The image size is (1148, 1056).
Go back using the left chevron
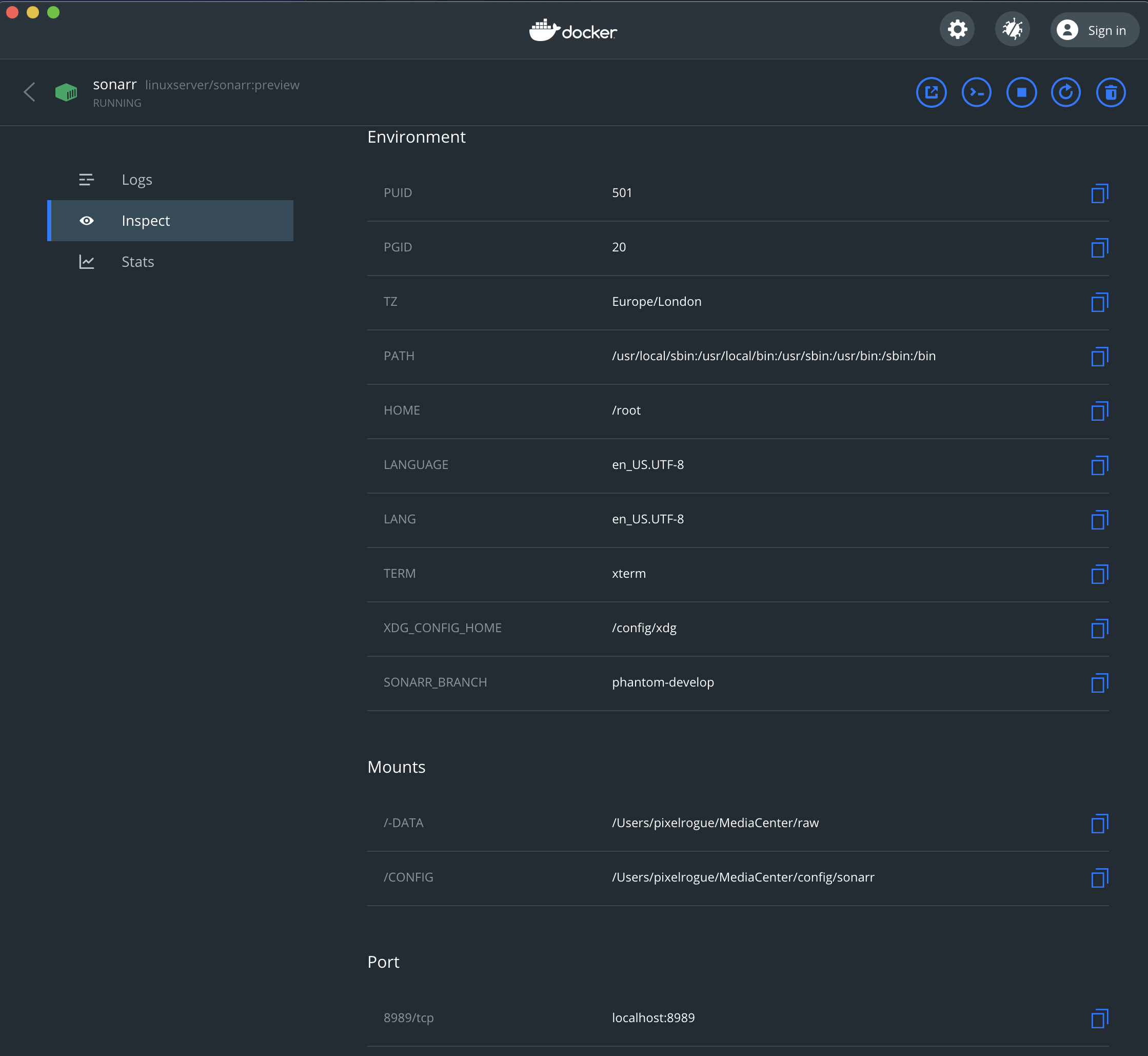[30, 92]
